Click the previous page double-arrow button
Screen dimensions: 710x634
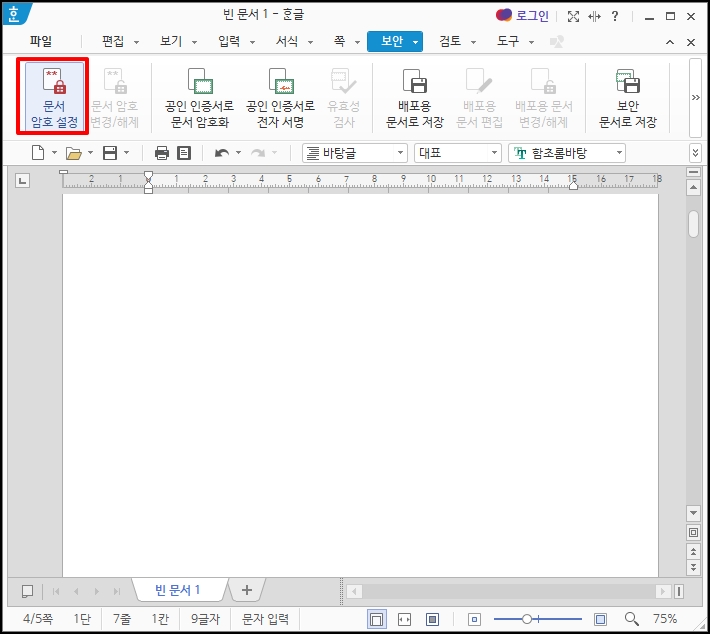[x=693, y=551]
